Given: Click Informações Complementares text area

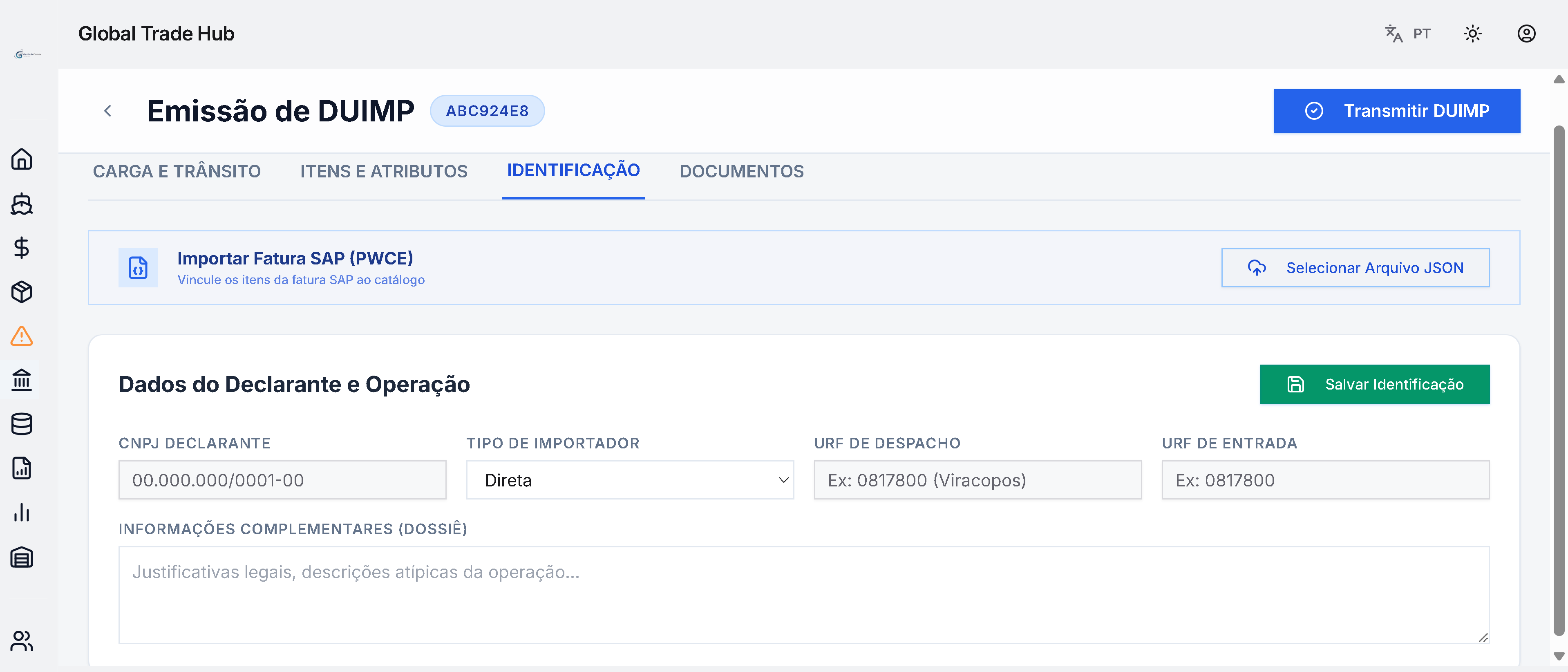Looking at the screenshot, I should click(803, 595).
